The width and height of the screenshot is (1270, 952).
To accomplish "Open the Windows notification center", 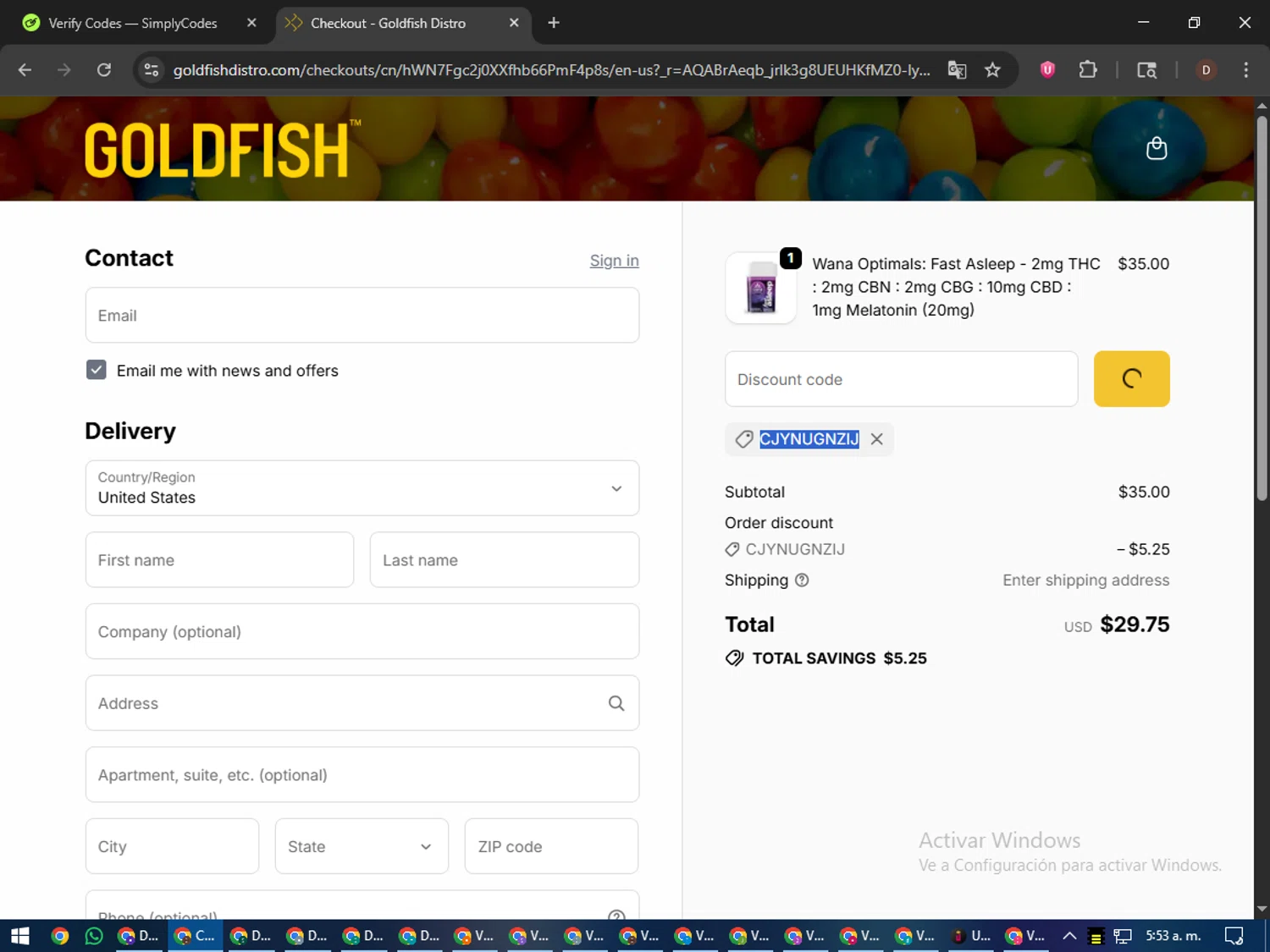I will click(1234, 936).
